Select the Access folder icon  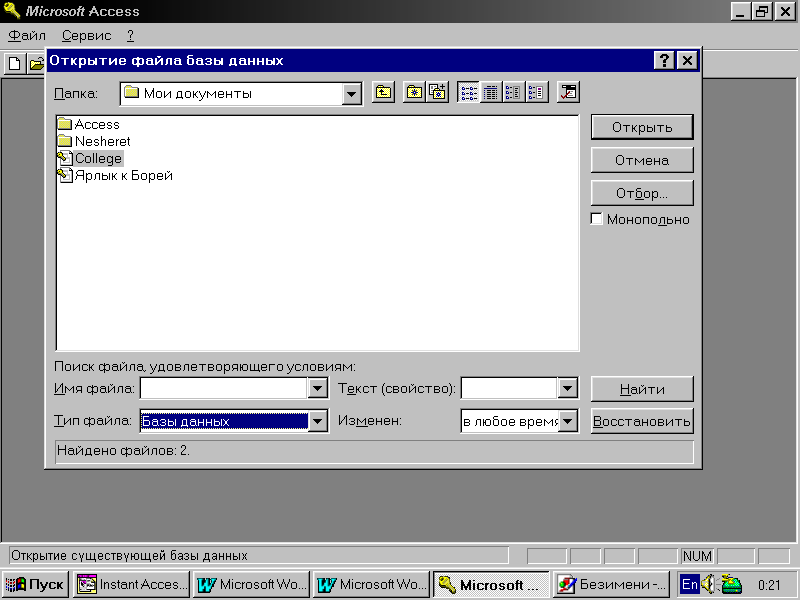pos(65,123)
